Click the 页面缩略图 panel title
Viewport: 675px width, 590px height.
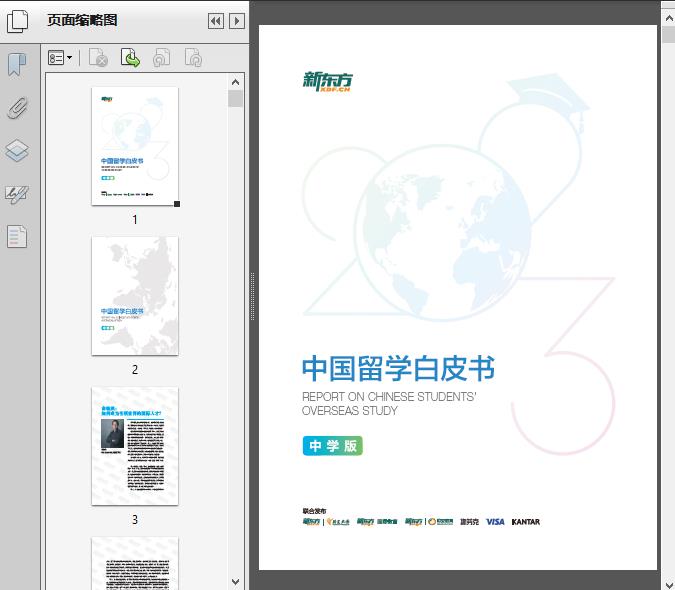coord(82,20)
